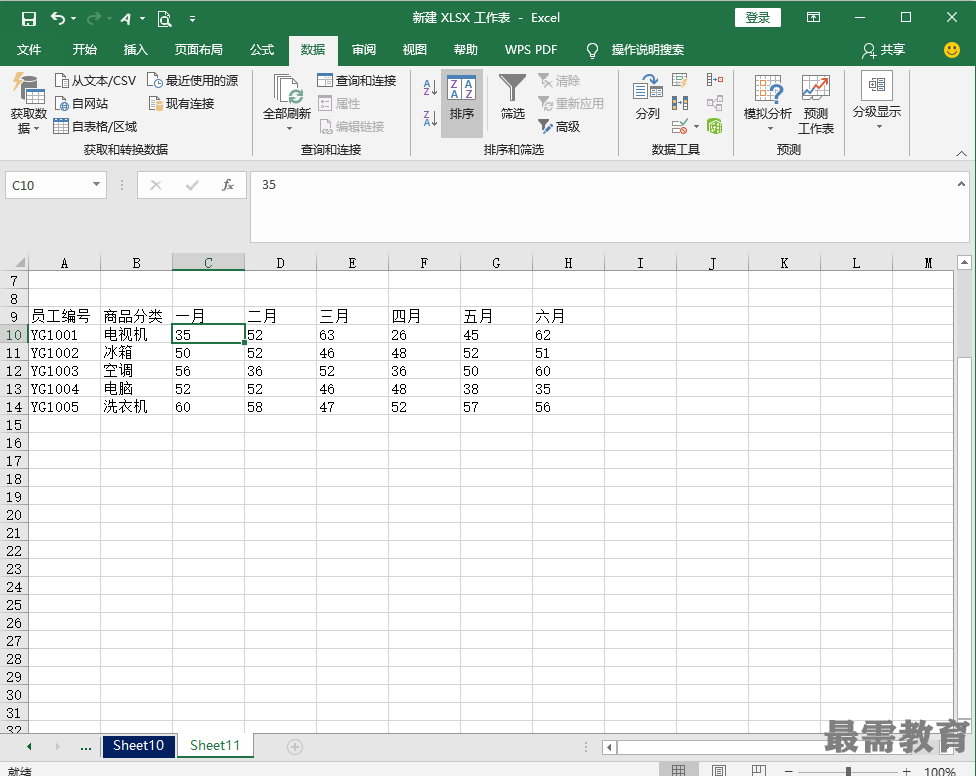Open Customize Quick Access Toolbar dropdown
The height and width of the screenshot is (776, 976).
(192, 19)
